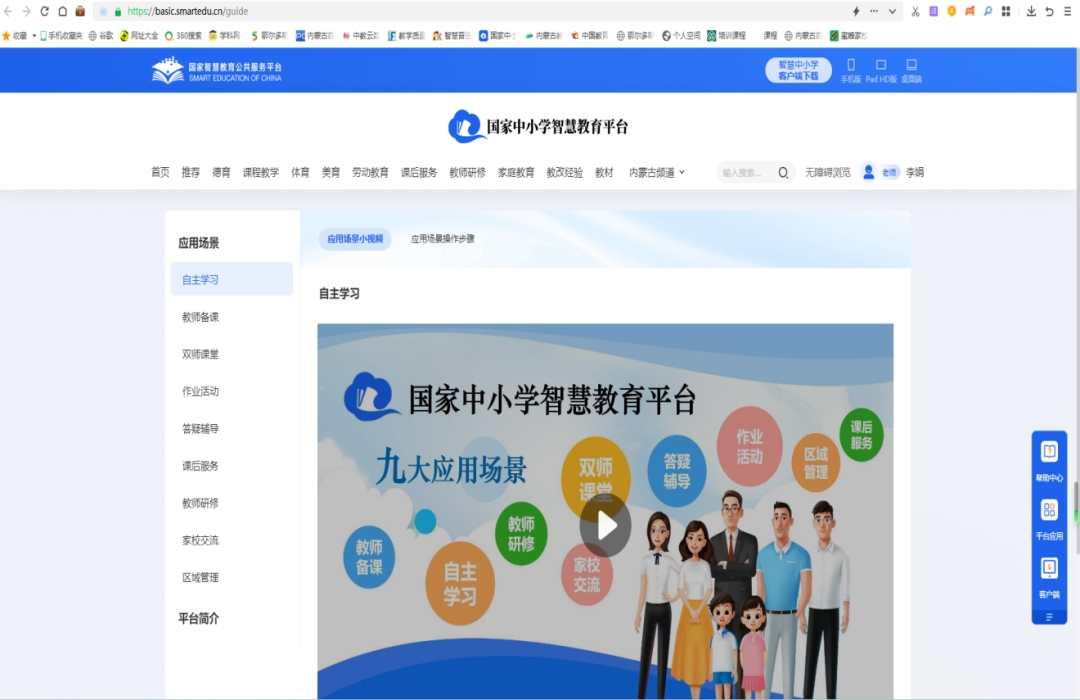This screenshot has height=700, width=1080.
Task: Click the undo closed-tab arrow icon
Action: 1049,11
